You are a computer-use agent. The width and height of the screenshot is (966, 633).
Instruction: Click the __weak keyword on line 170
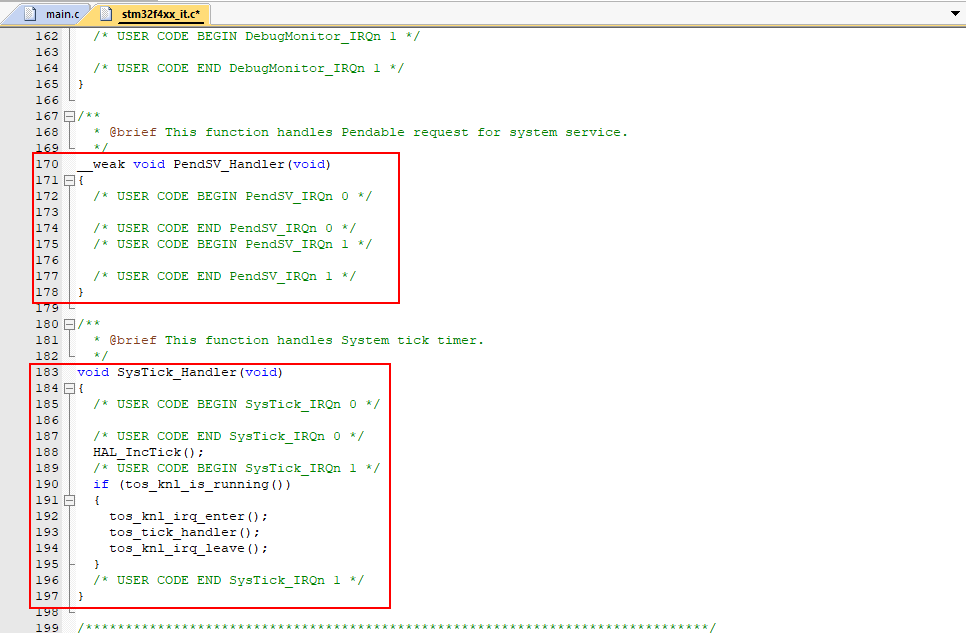pyautogui.click(x=102, y=164)
